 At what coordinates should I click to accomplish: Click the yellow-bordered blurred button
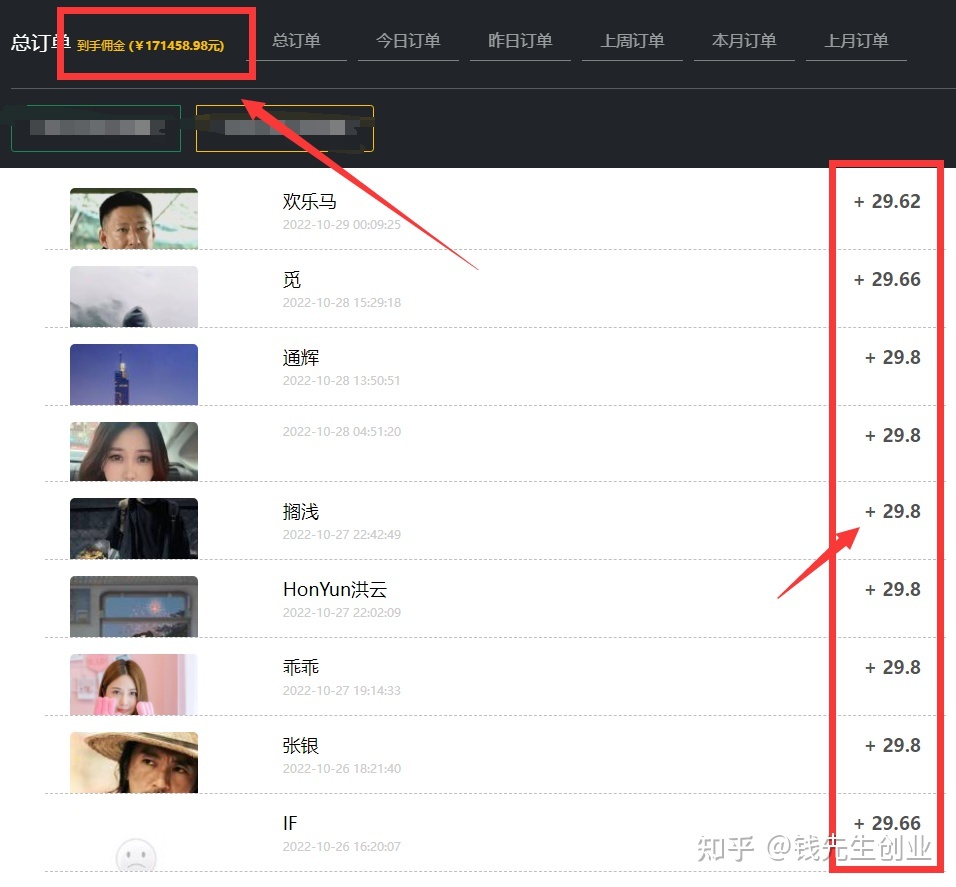pos(285,128)
